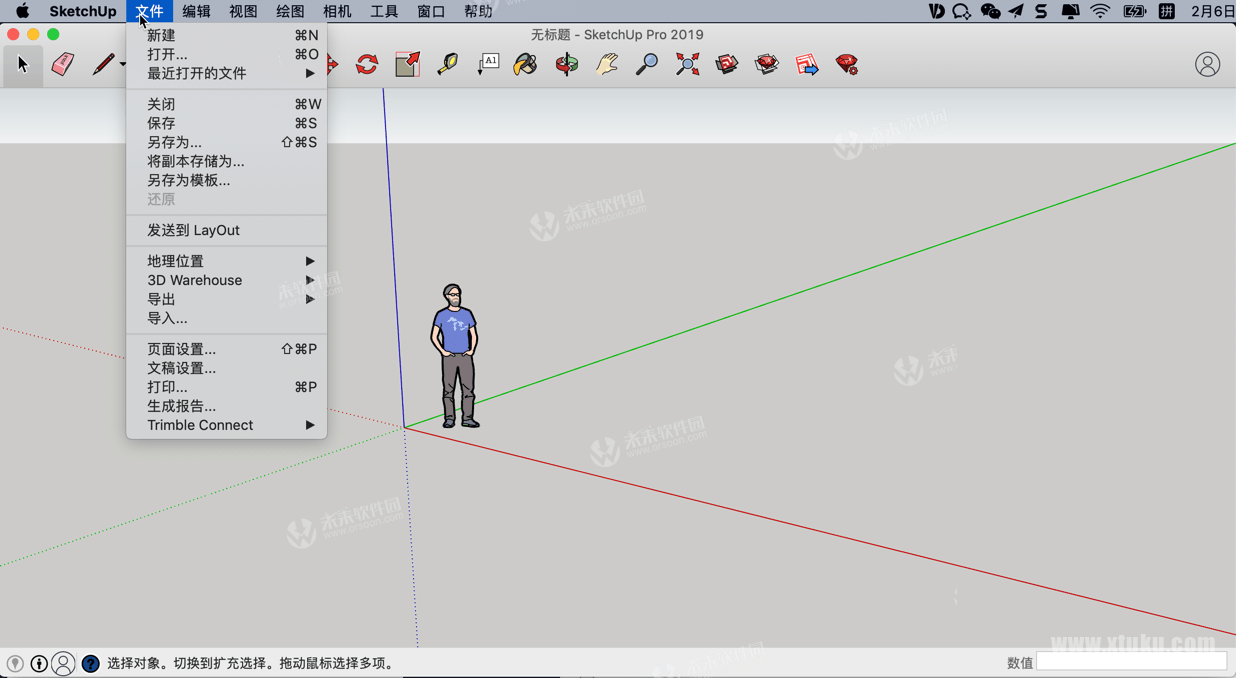Choose the Text label tool
1236x678 pixels.
click(x=488, y=65)
